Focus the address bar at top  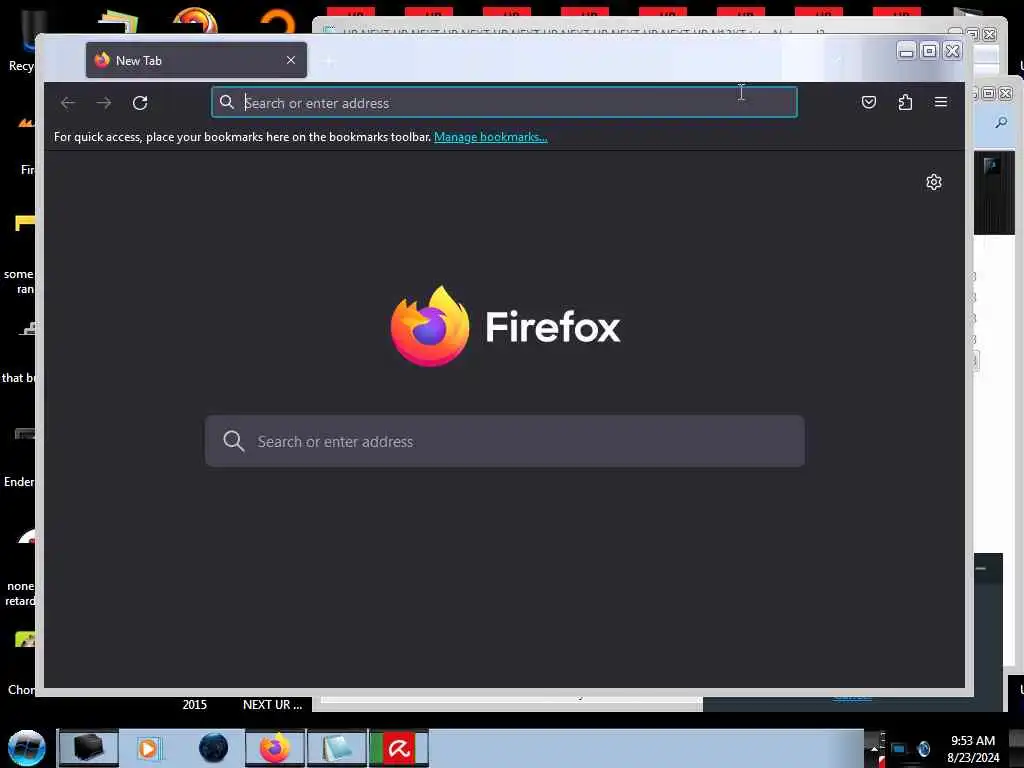504,103
